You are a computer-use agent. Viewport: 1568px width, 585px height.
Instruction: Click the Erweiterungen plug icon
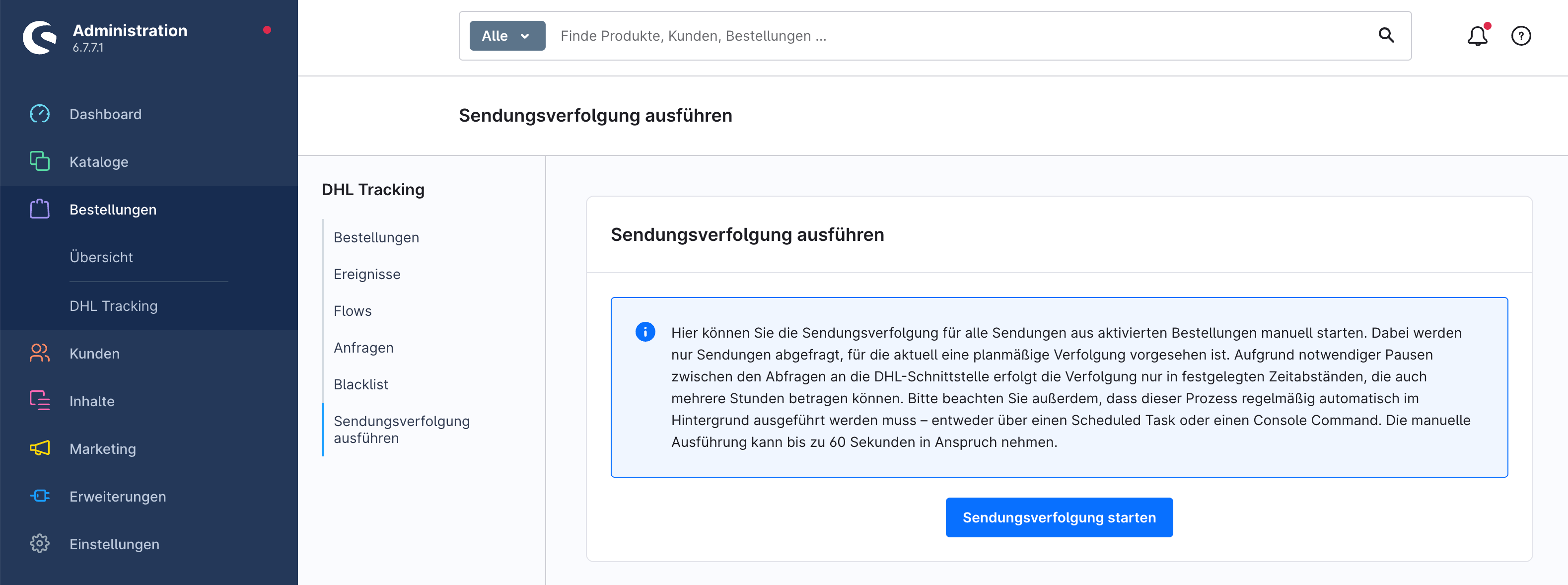pos(40,496)
